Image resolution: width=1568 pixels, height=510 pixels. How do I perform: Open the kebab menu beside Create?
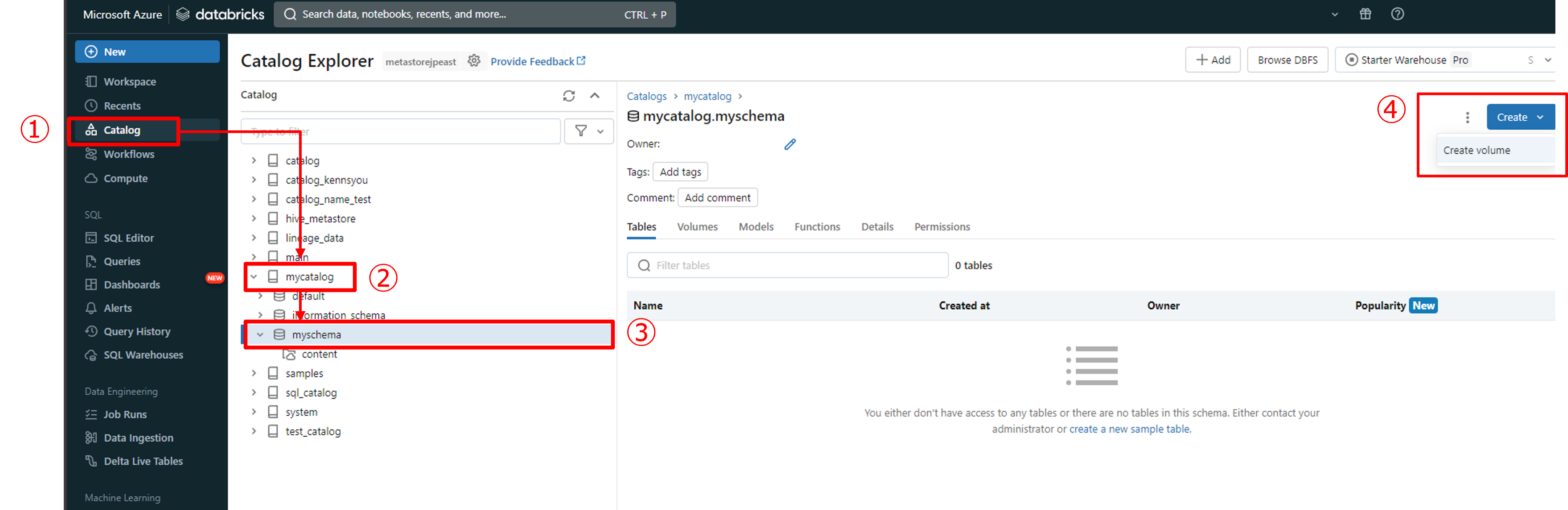[1467, 117]
